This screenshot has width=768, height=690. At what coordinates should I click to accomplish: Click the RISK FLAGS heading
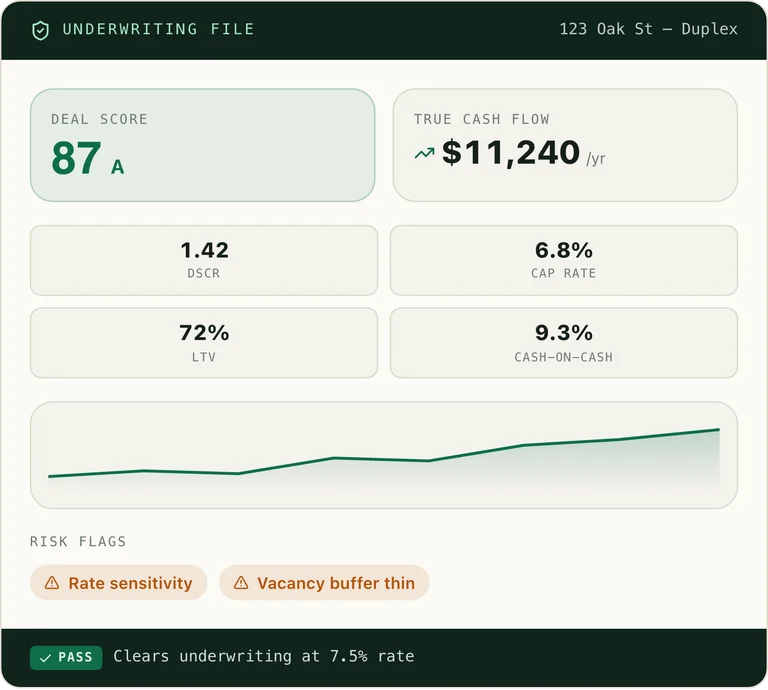[78, 541]
